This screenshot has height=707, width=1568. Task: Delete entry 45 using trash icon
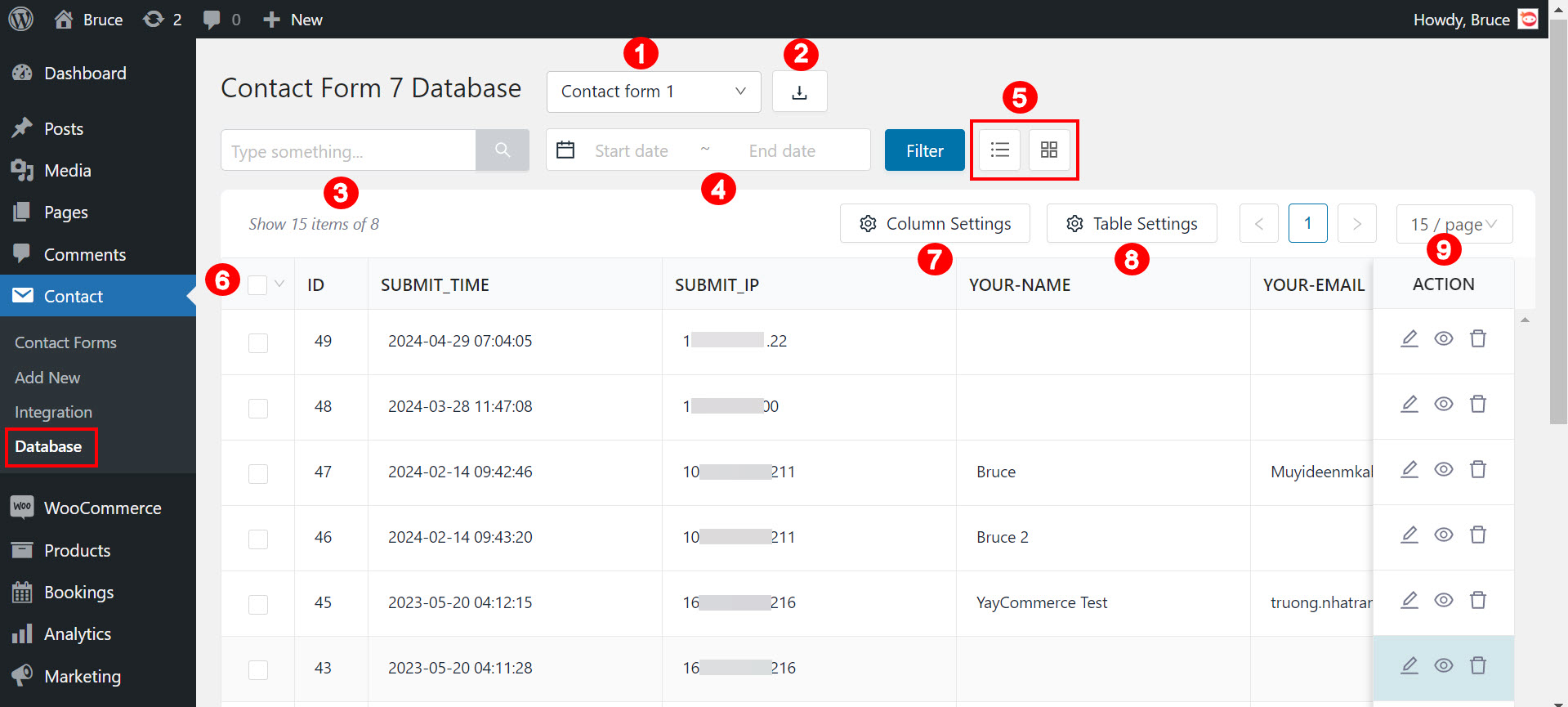point(1477,600)
